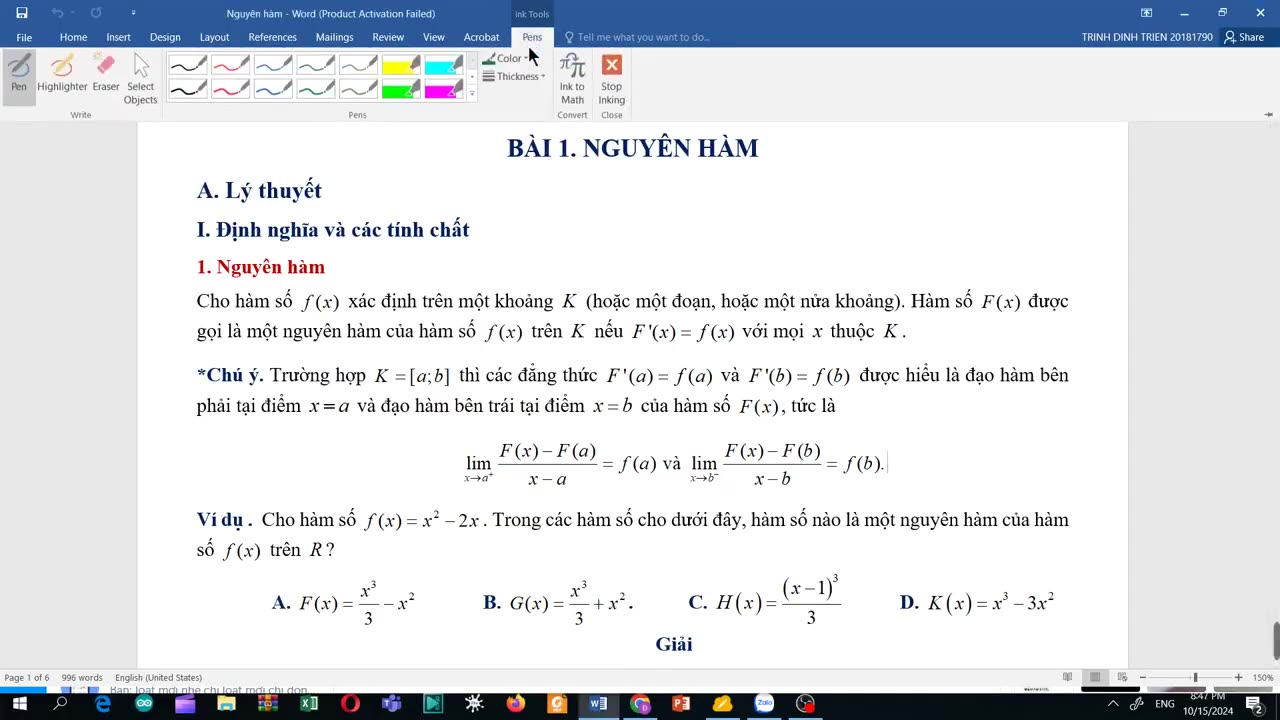This screenshot has width=1280, height=720.
Task: Click the Select Objects tool
Action: click(x=140, y=79)
